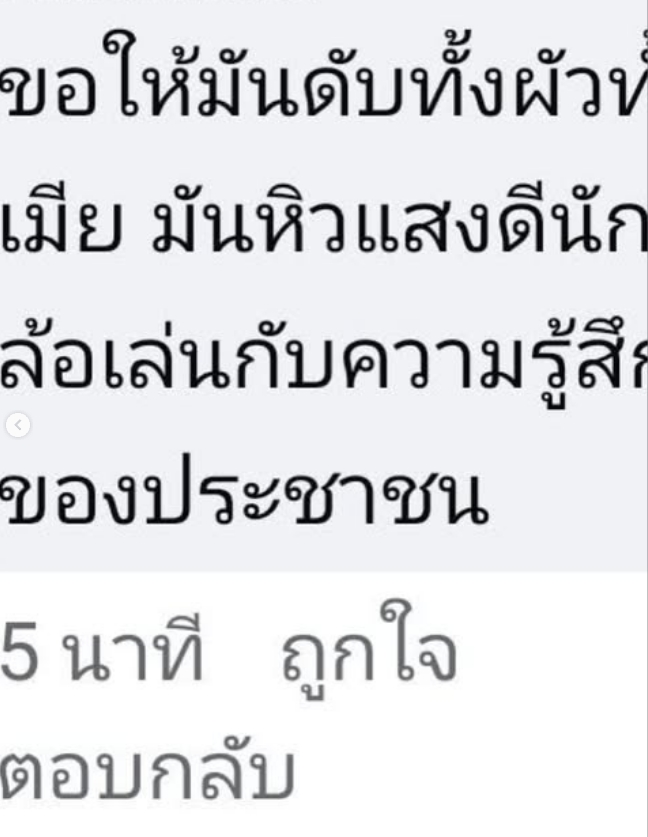648x837 pixels.
Task: Click the blank white space right of ถูกใจ
Action: point(550,650)
